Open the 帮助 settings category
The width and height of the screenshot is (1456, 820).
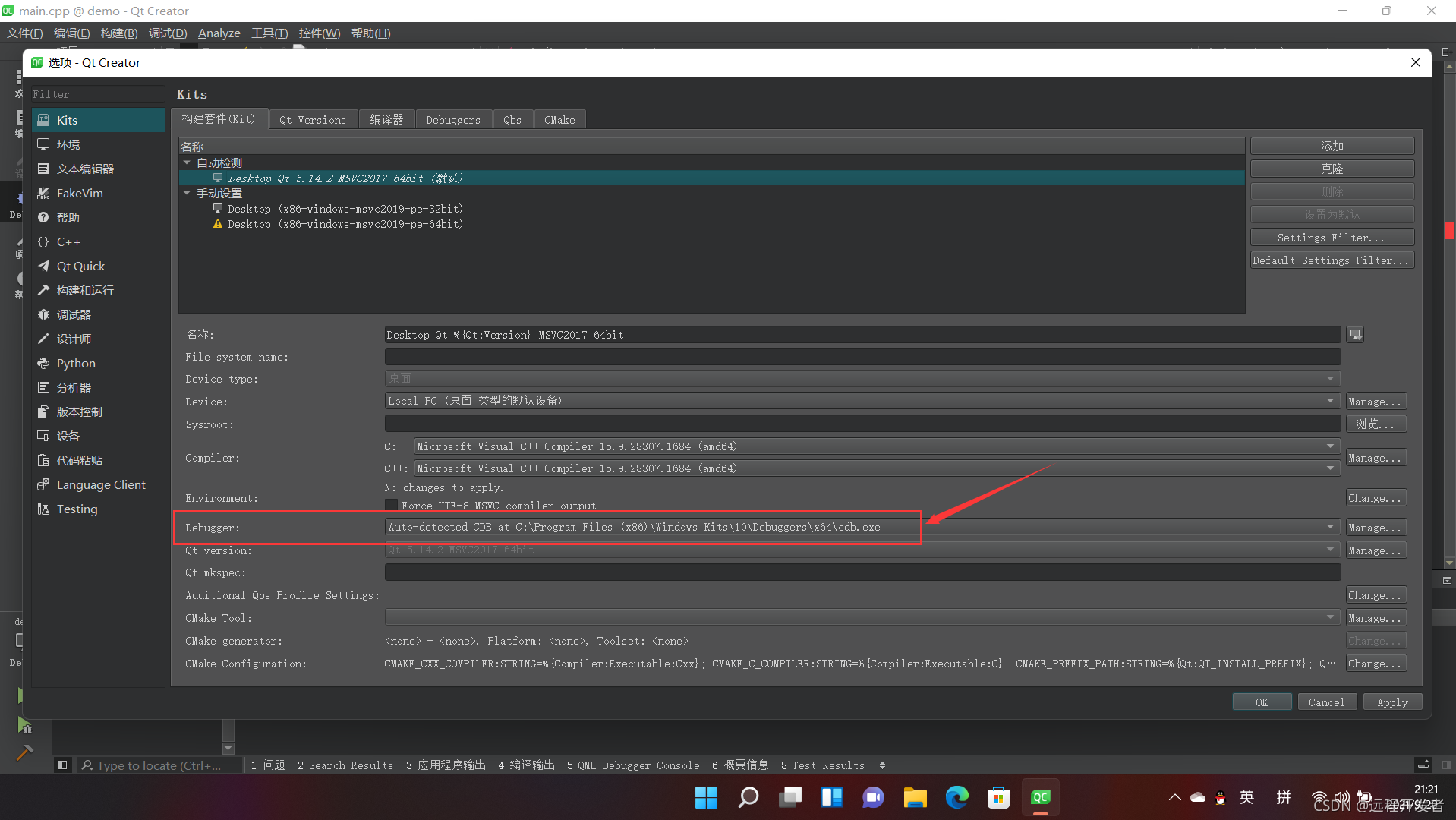98,217
